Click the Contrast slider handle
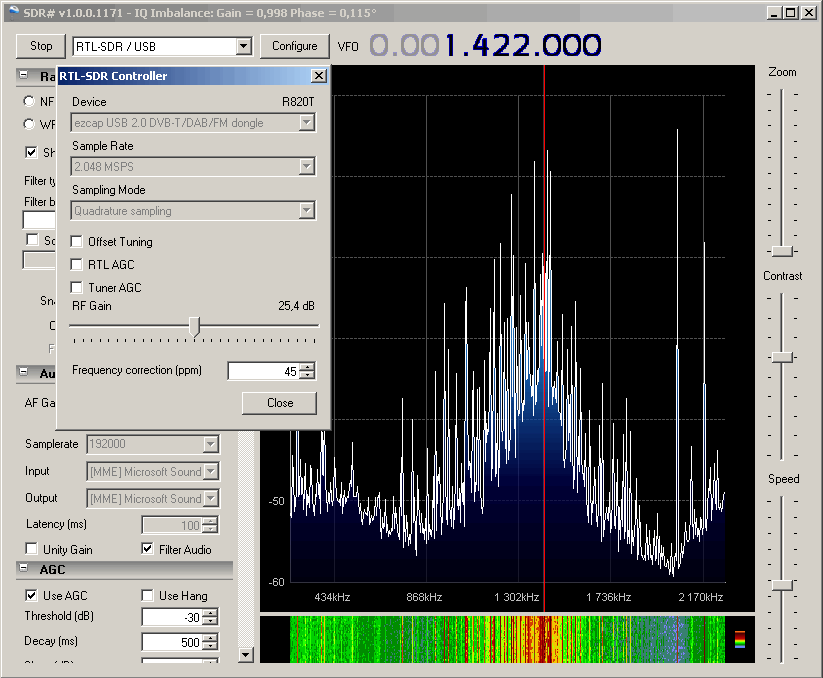 point(782,357)
